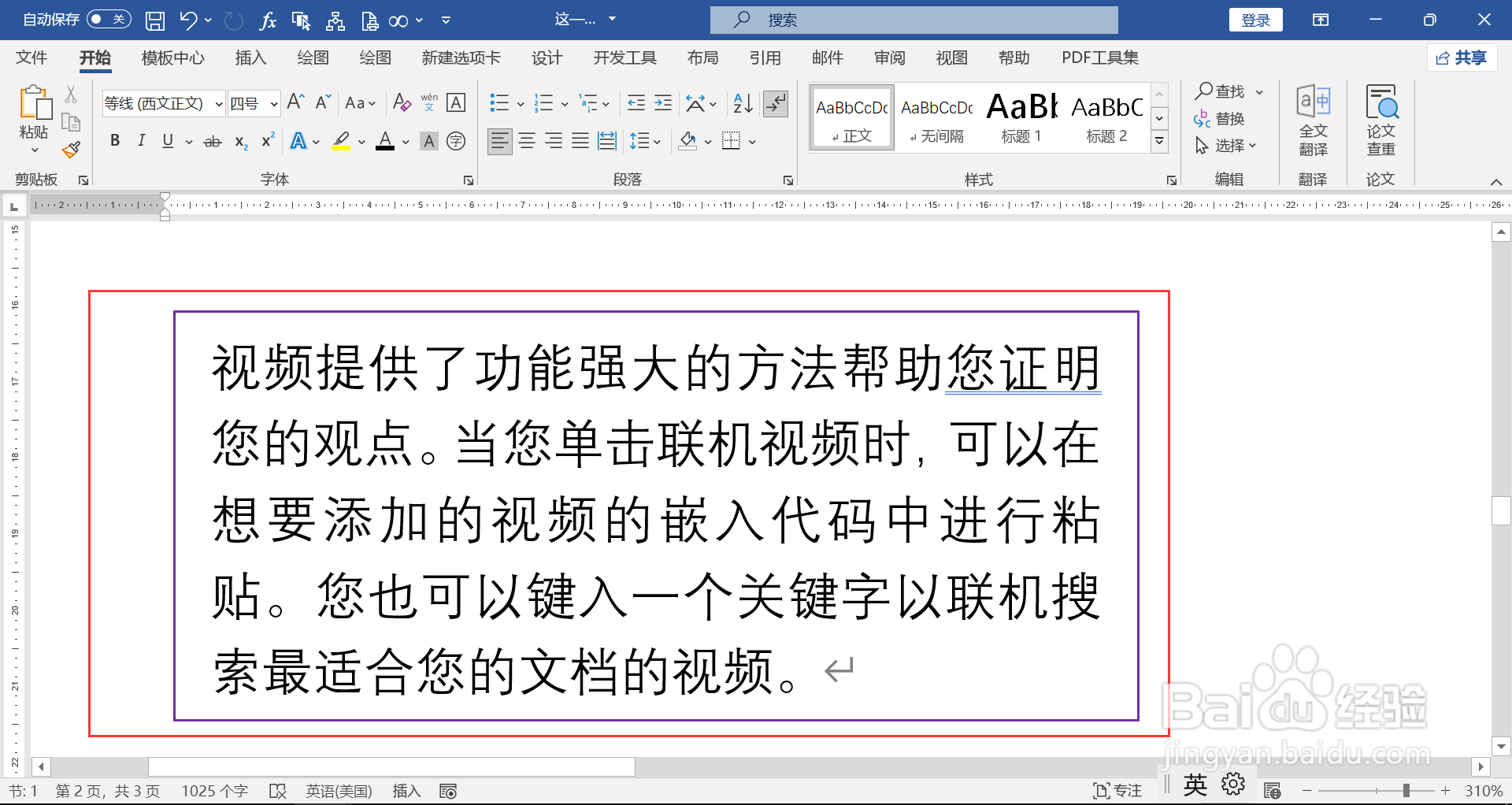Click the fx formula icon in title bar
The image size is (1512, 805).
tap(268, 20)
